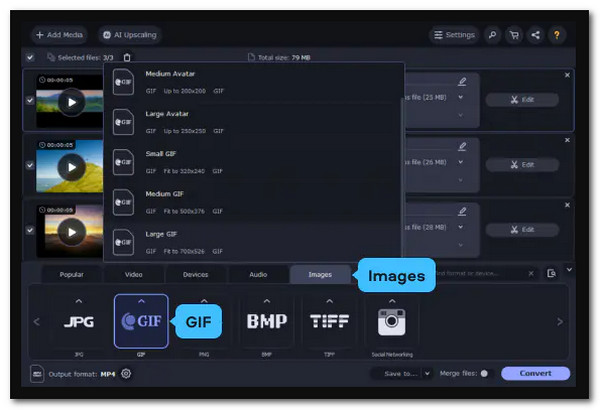Open help question mark icon

(x=557, y=35)
